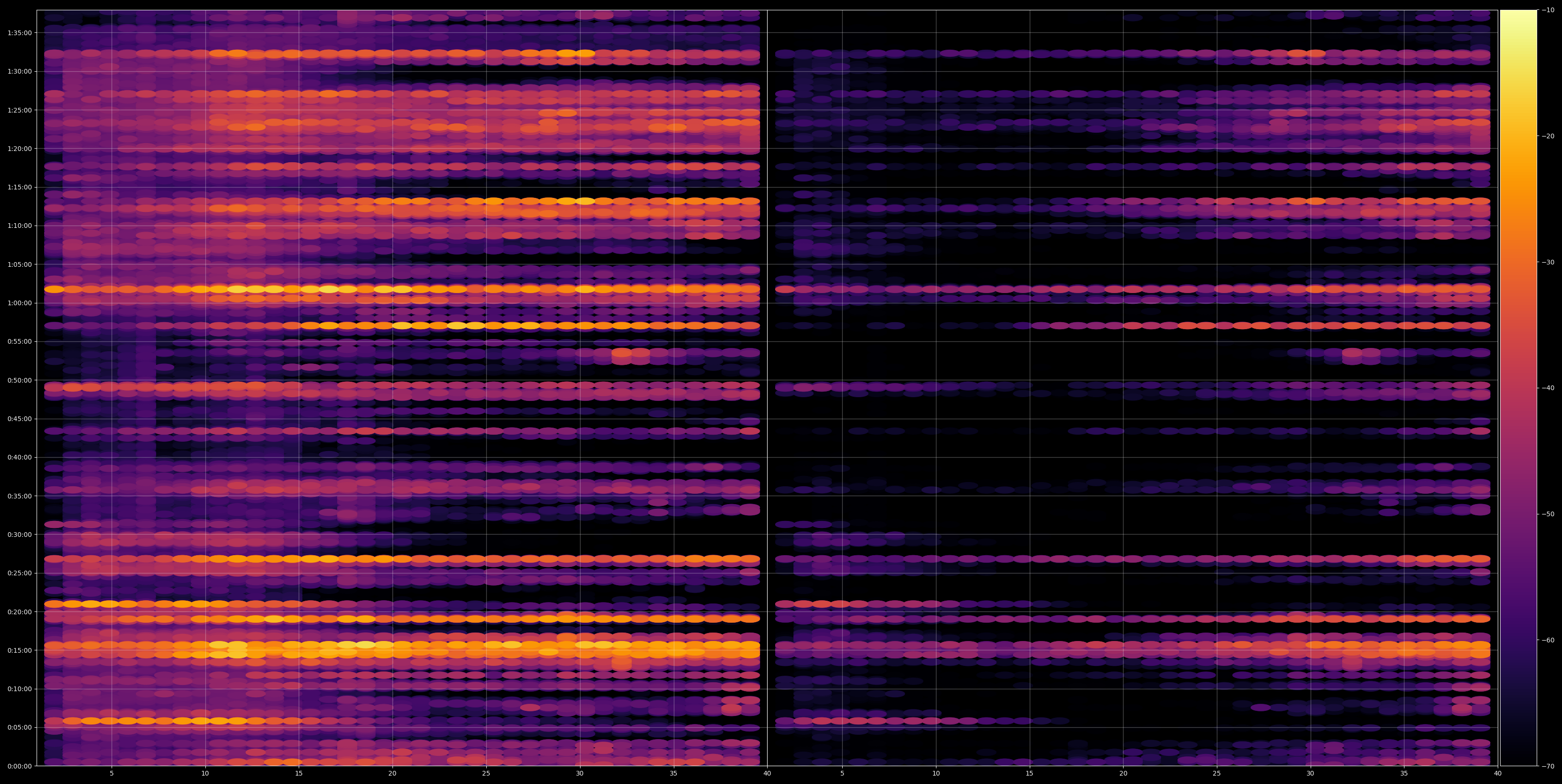Click the 0:15:00 time axis label
1562x784 pixels.
pyautogui.click(x=19, y=650)
